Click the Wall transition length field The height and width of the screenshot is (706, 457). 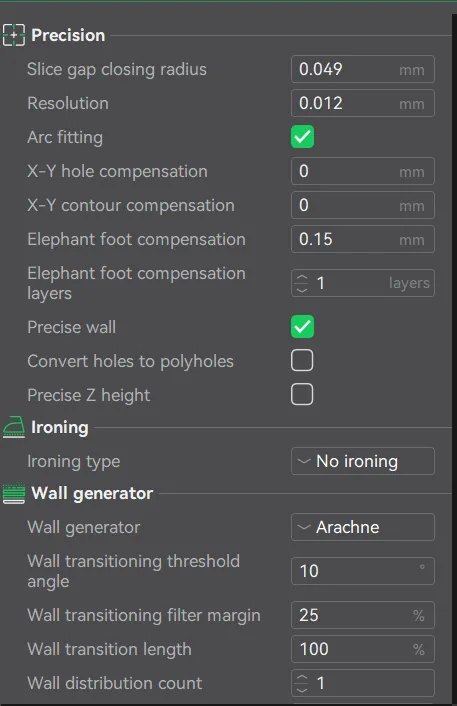coord(363,649)
